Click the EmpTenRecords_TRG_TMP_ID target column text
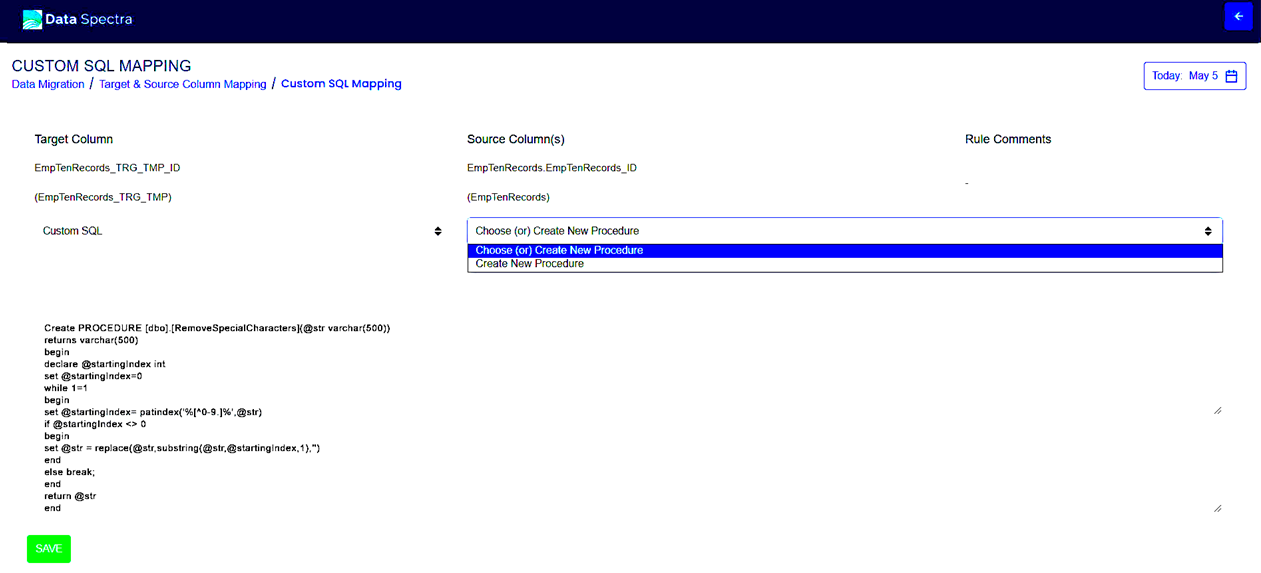The width and height of the screenshot is (1261, 573). coord(107,168)
